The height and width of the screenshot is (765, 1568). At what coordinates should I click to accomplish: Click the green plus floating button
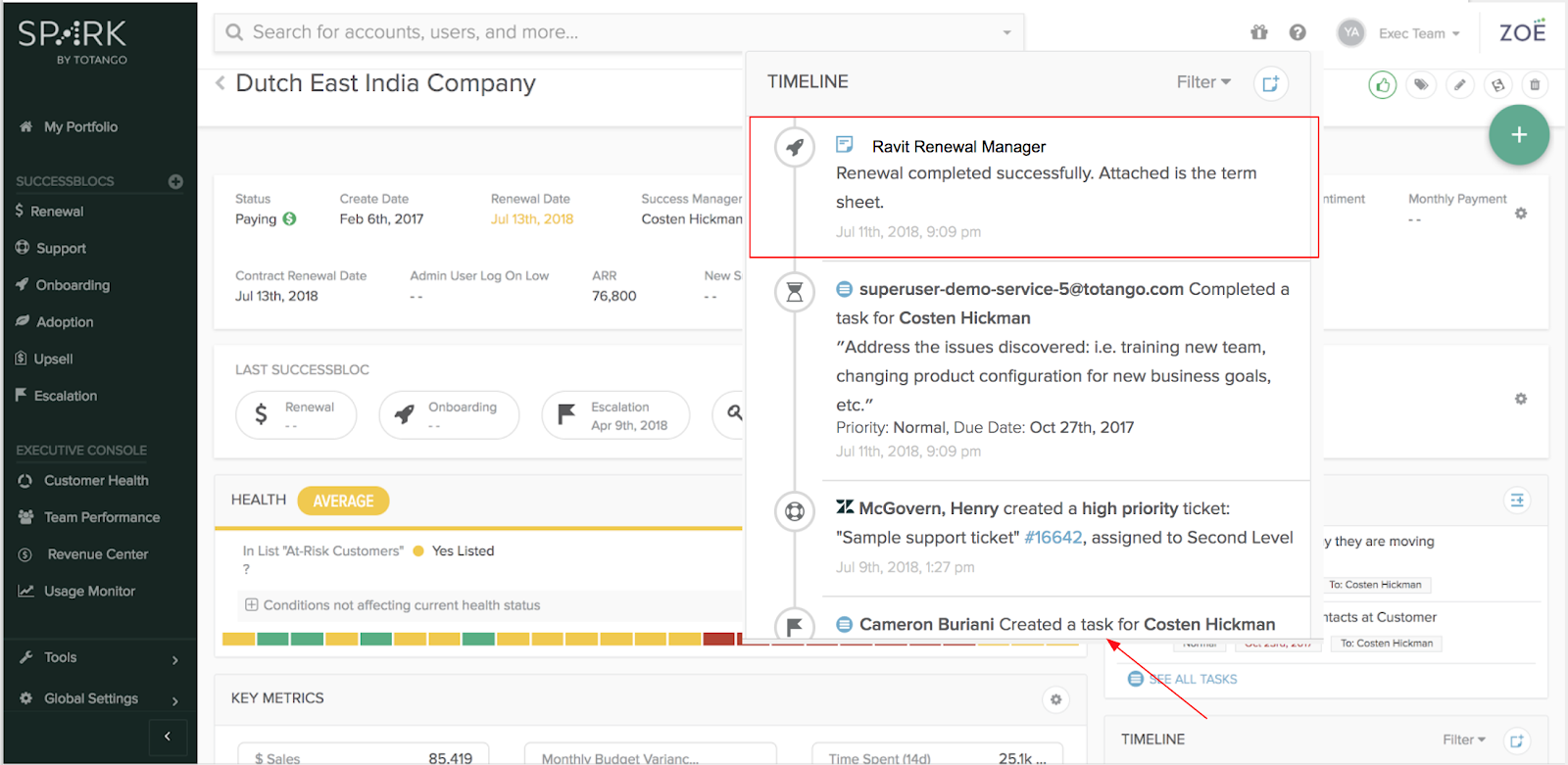coord(1519,134)
